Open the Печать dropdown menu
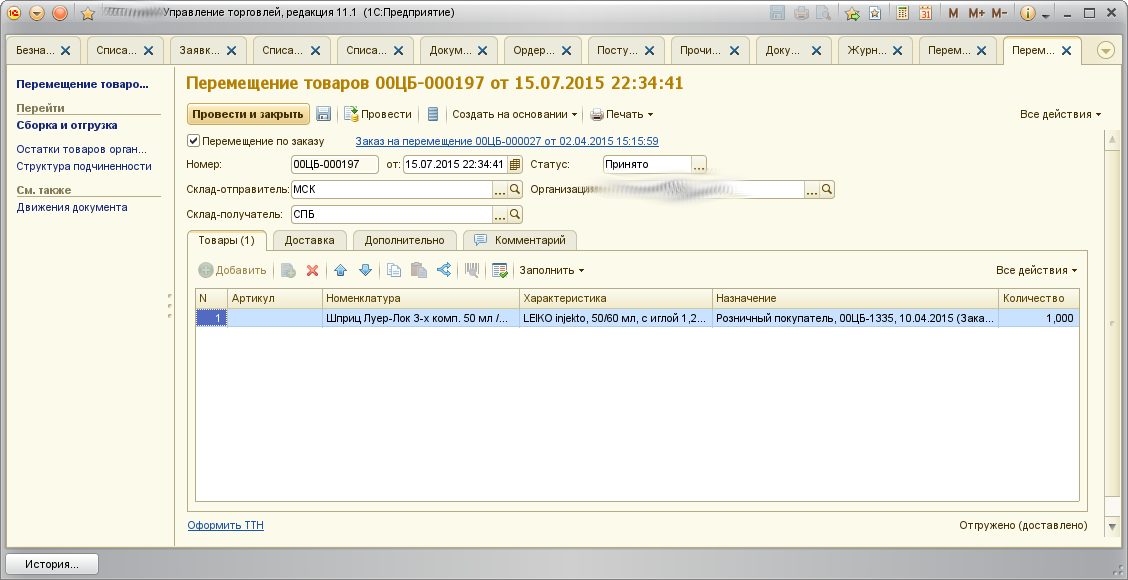1128x580 pixels. click(622, 114)
